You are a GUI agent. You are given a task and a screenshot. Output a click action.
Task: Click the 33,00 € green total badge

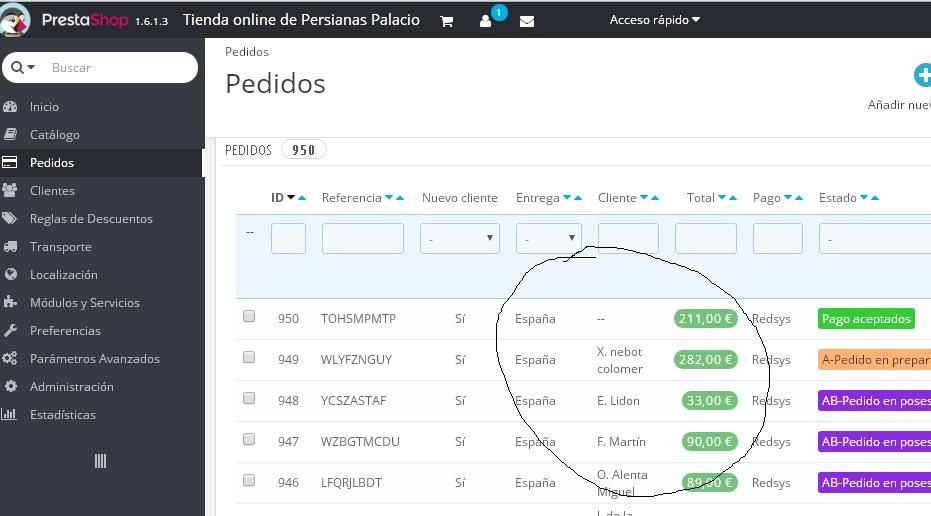(710, 401)
